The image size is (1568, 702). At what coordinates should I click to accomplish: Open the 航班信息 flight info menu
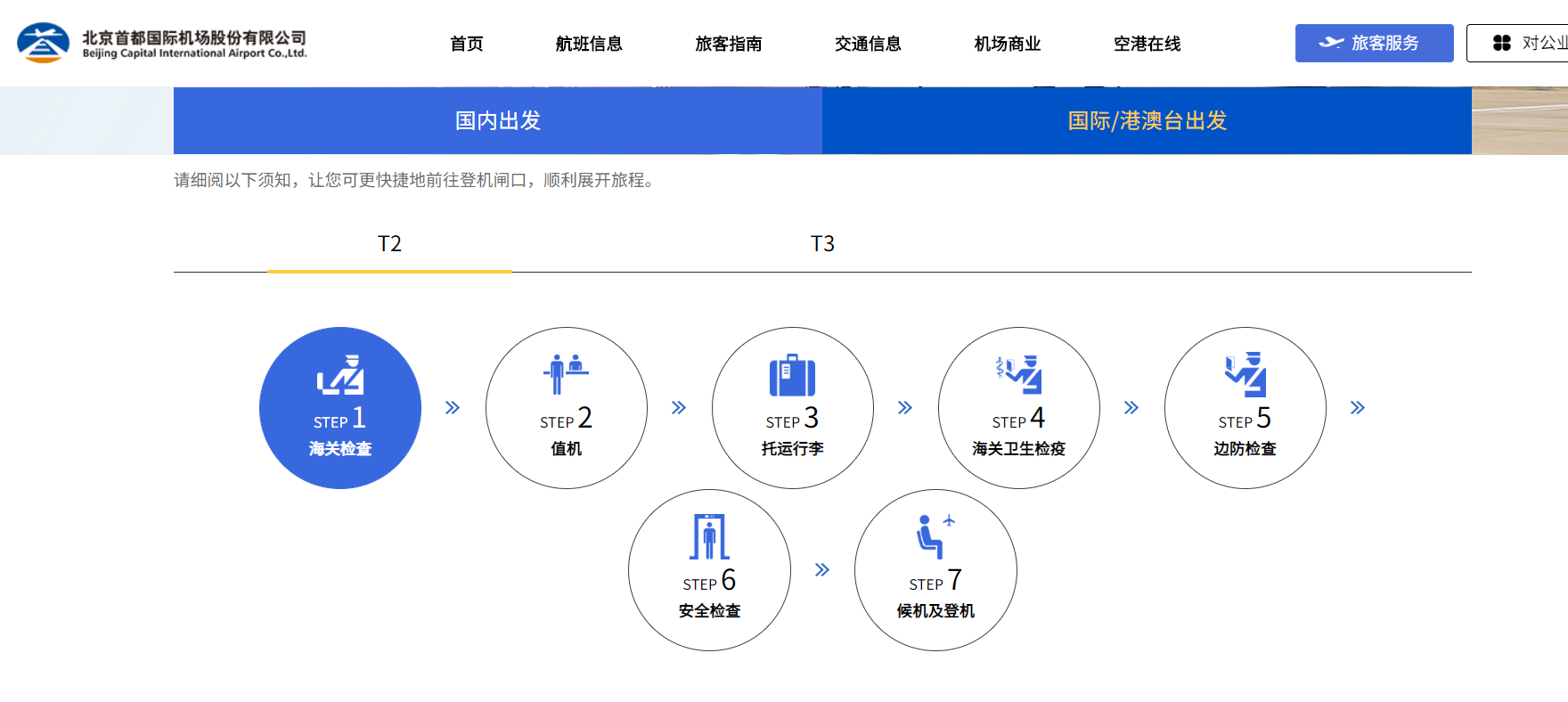click(589, 44)
